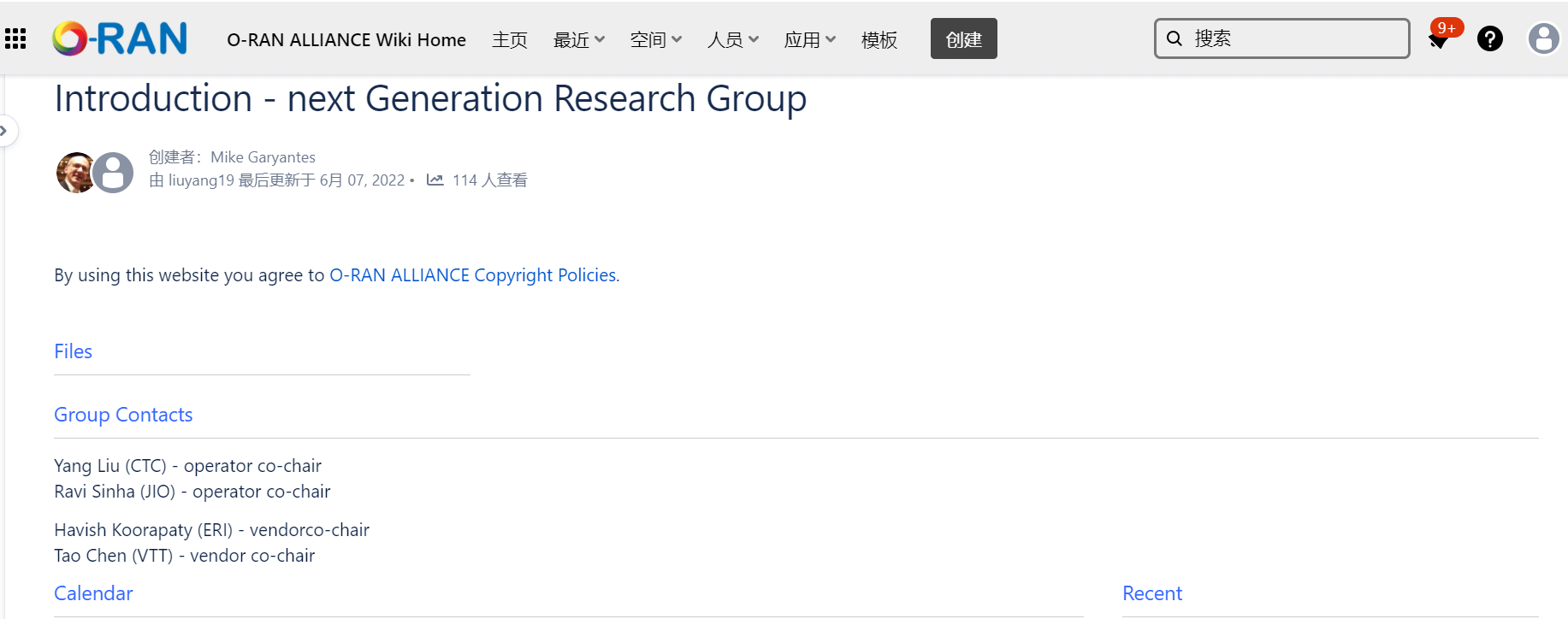
Task: Go to O-RAN ALLIANCE Wiki Home
Action: 346,39
